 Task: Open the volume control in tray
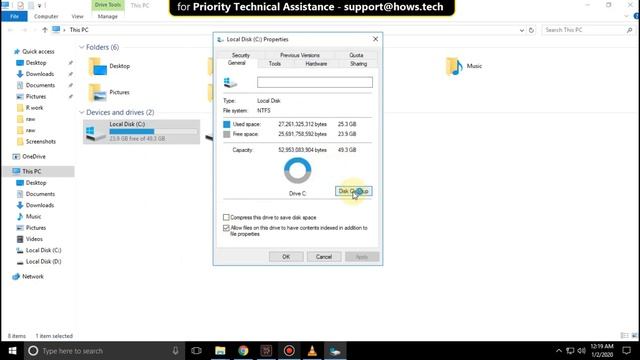(582, 351)
